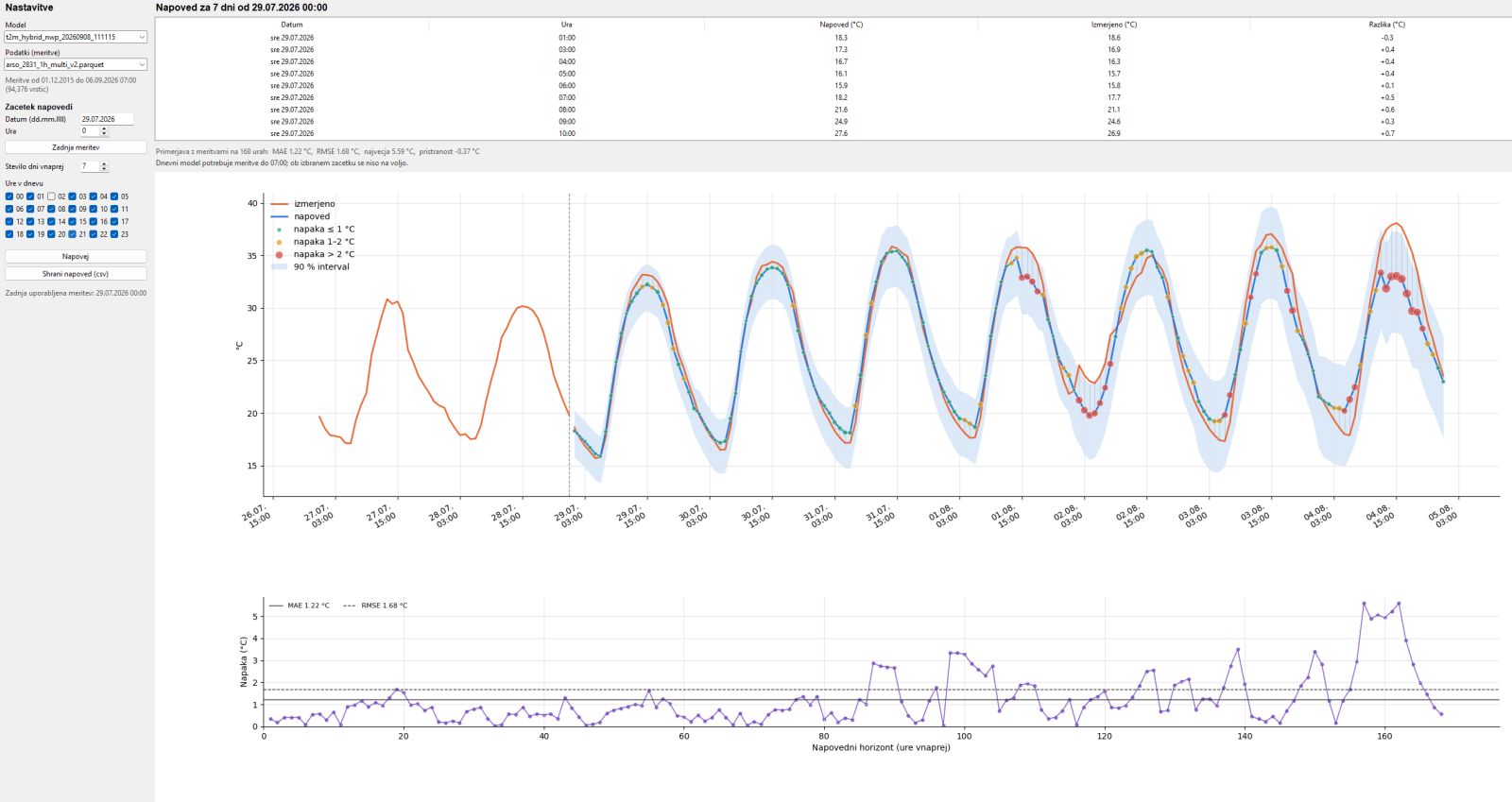
Task: Click the '90 % interval' legend entry
Action: [x=311, y=267]
